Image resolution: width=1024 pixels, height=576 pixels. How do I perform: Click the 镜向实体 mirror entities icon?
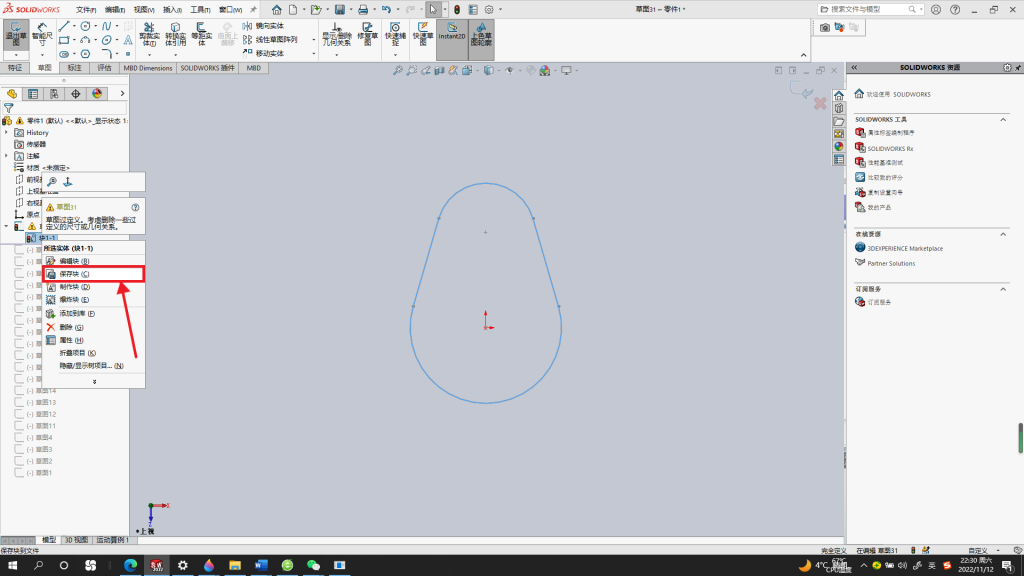click(x=248, y=26)
